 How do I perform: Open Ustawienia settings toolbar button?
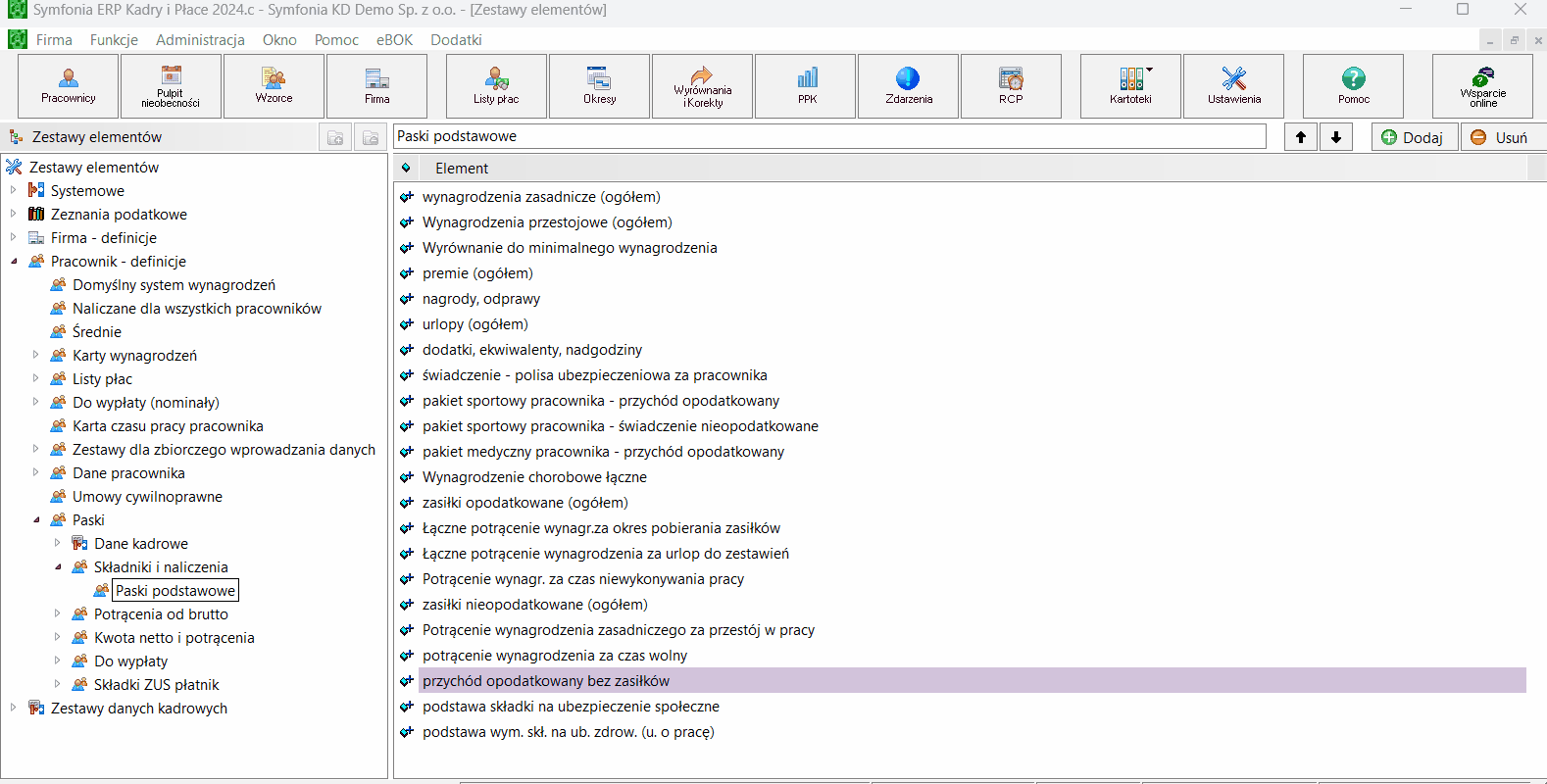tap(1233, 86)
